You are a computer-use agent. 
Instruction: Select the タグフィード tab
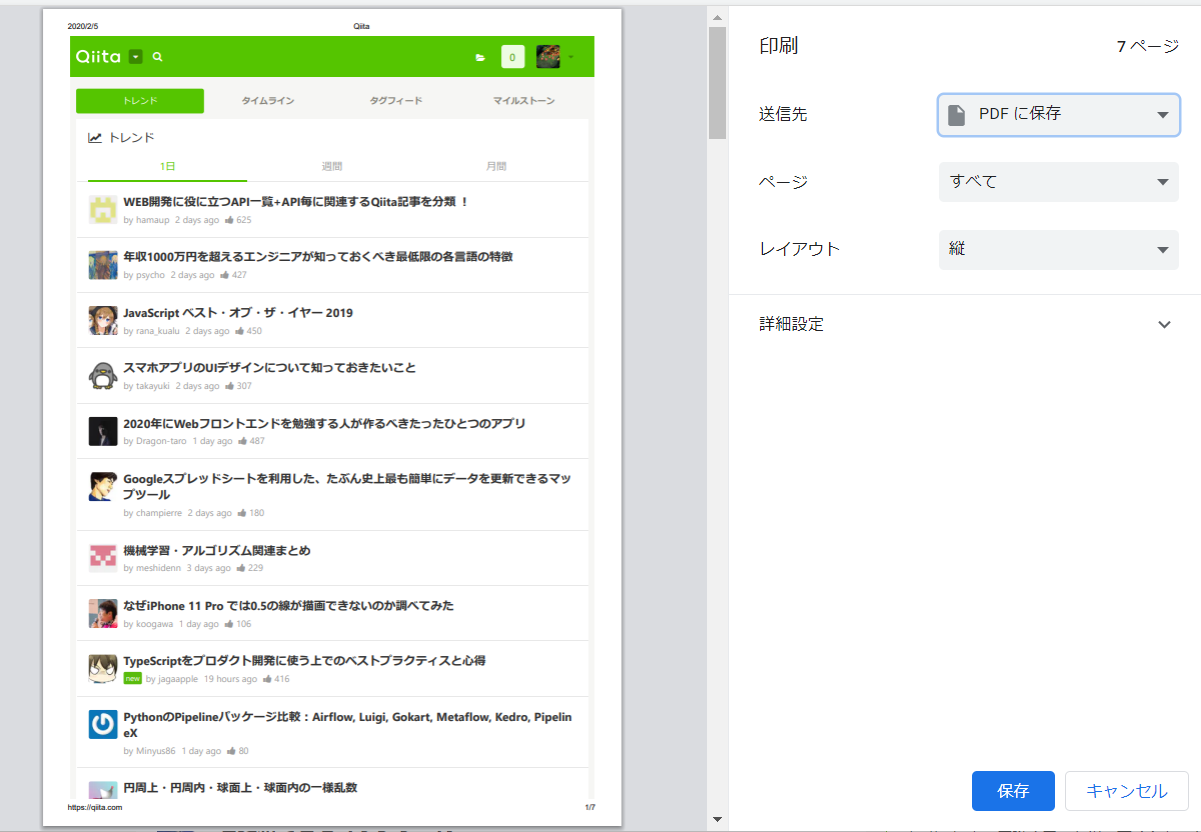[396, 101]
